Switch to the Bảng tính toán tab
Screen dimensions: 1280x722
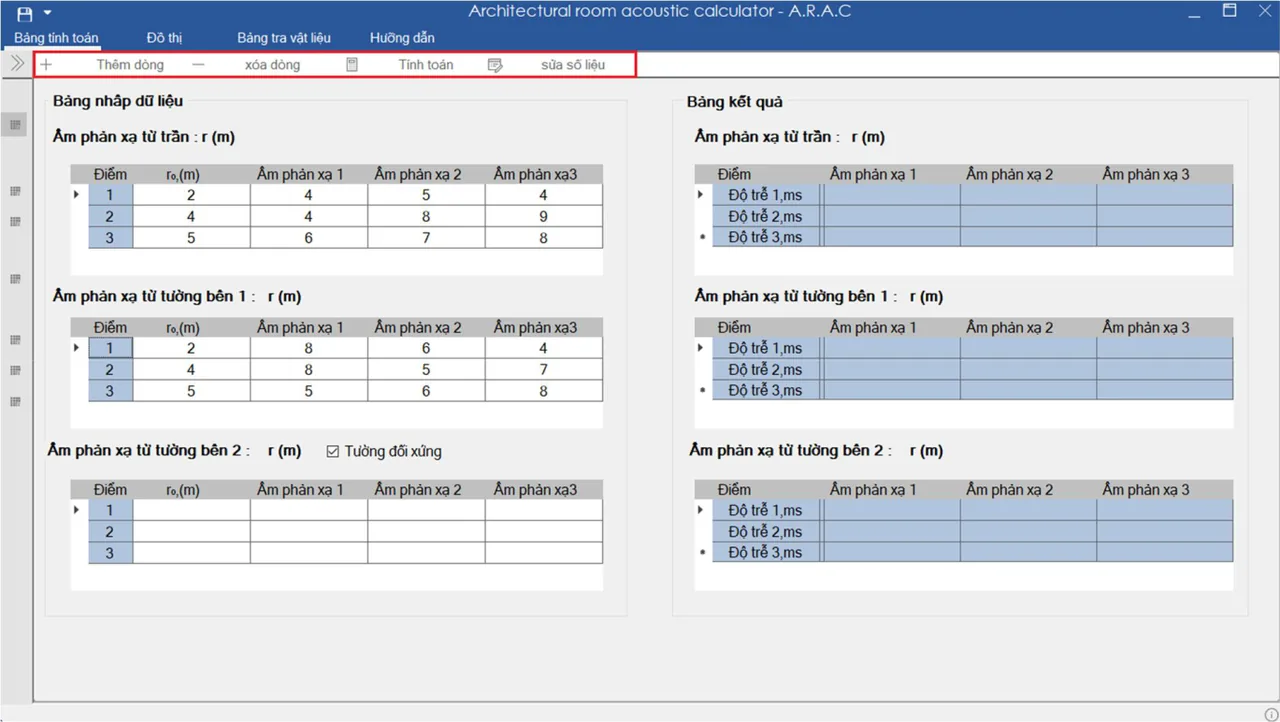[56, 38]
